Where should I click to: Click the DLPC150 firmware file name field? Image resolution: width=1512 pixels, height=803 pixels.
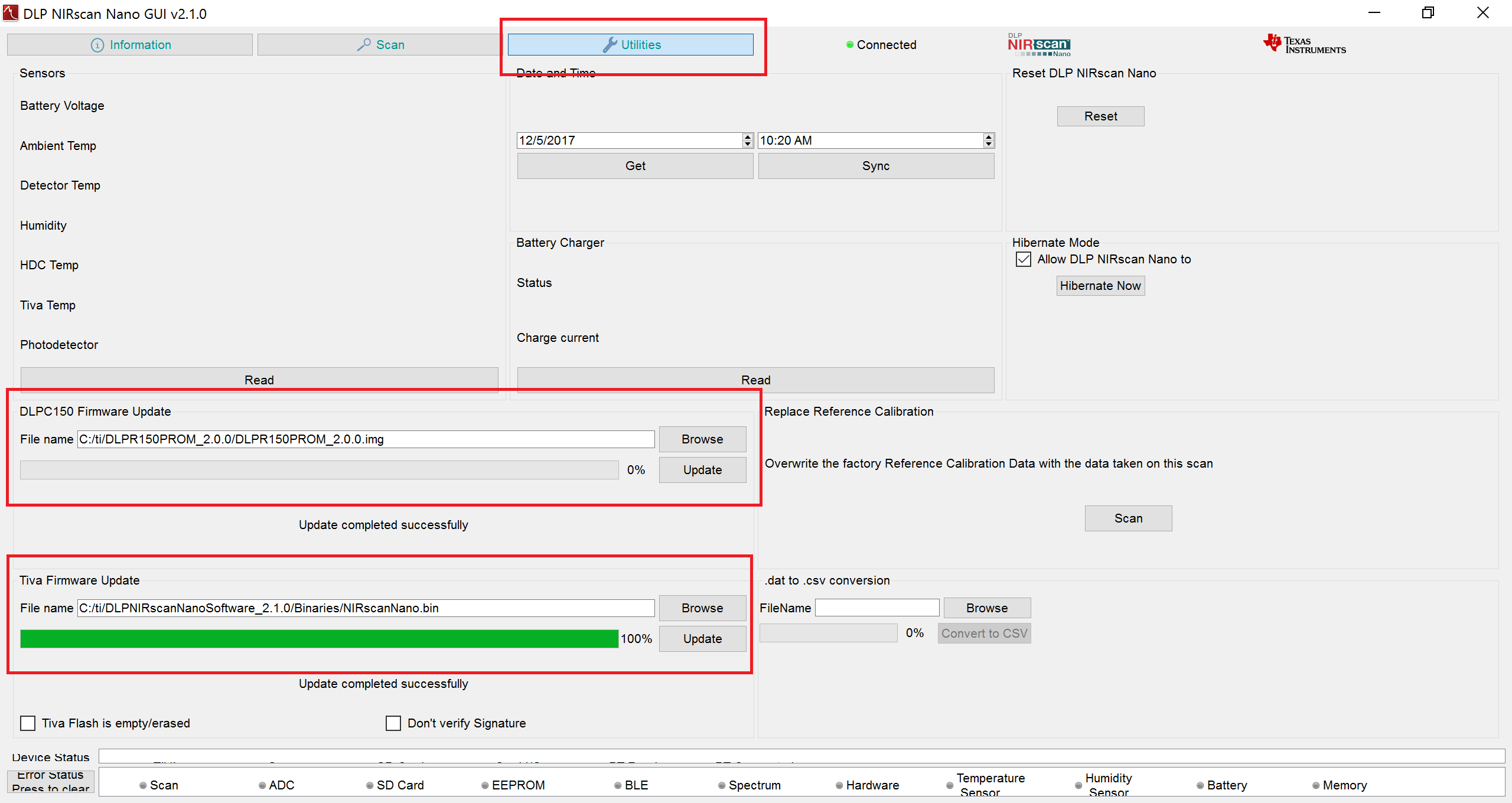point(365,439)
